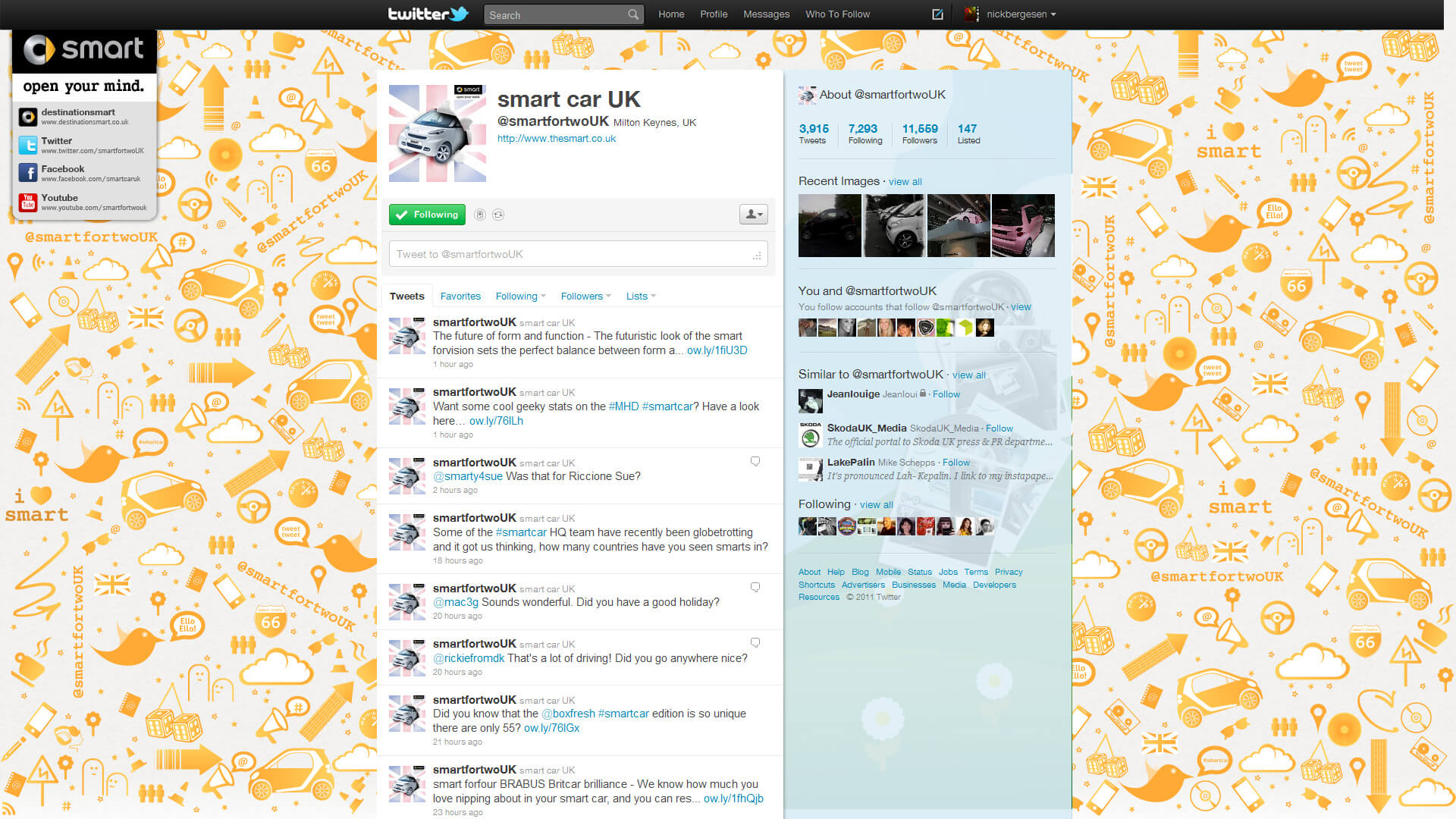Toggle the green Following button
The width and height of the screenshot is (1456, 819).
tap(427, 215)
